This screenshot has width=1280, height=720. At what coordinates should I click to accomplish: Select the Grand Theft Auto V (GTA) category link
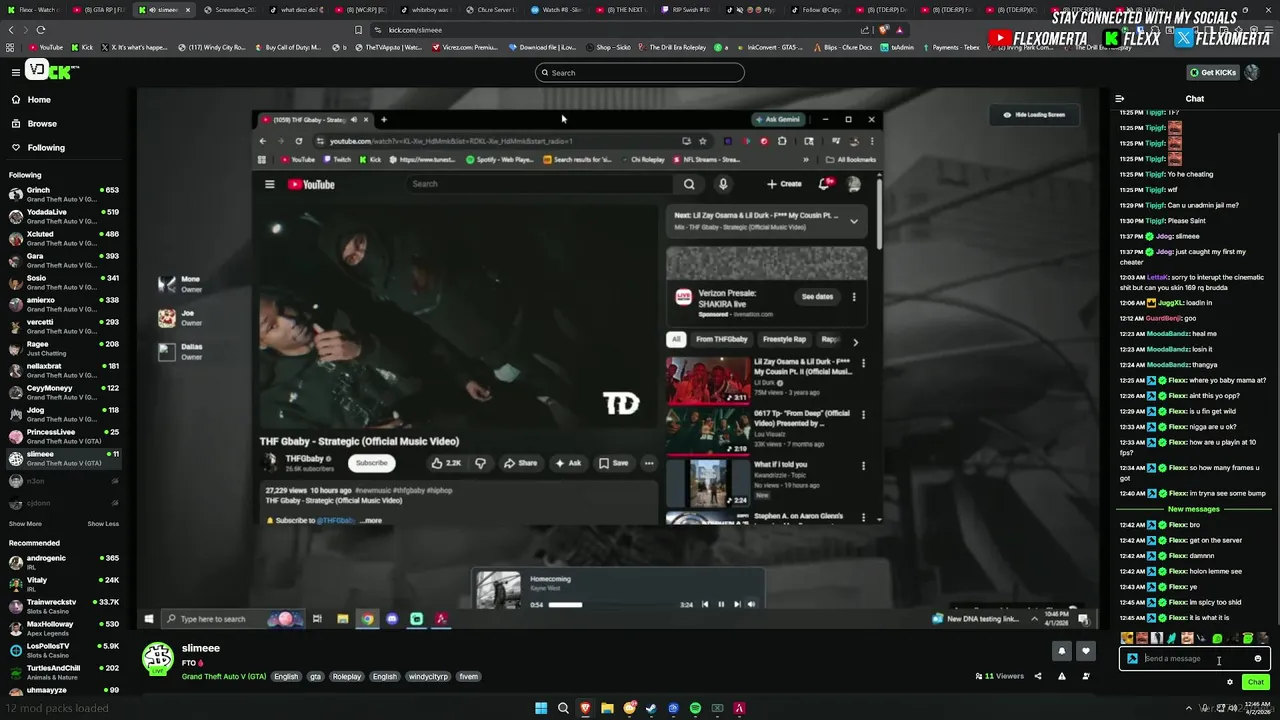tap(224, 677)
